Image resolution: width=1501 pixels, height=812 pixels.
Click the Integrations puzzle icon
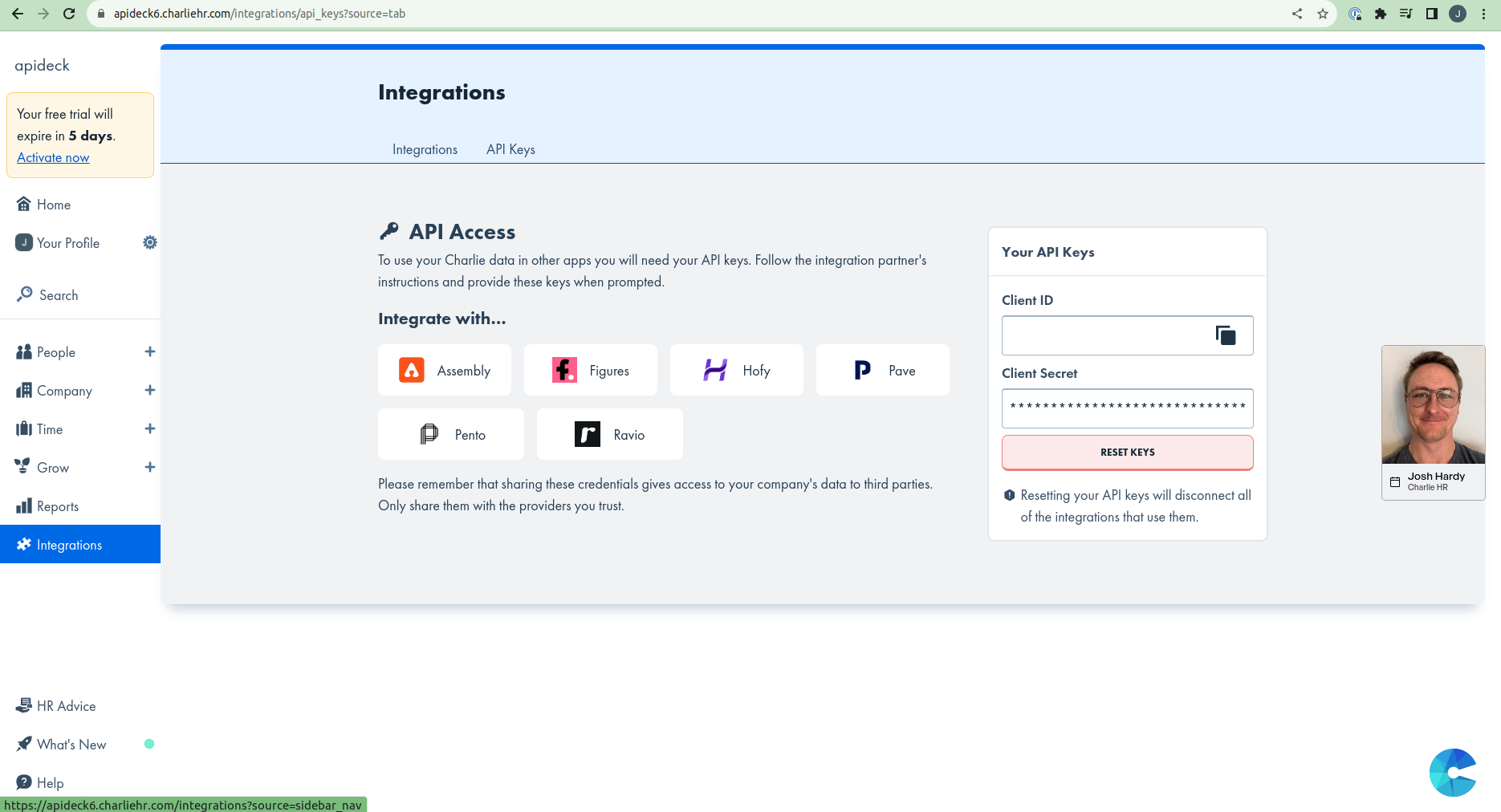pyautogui.click(x=24, y=544)
